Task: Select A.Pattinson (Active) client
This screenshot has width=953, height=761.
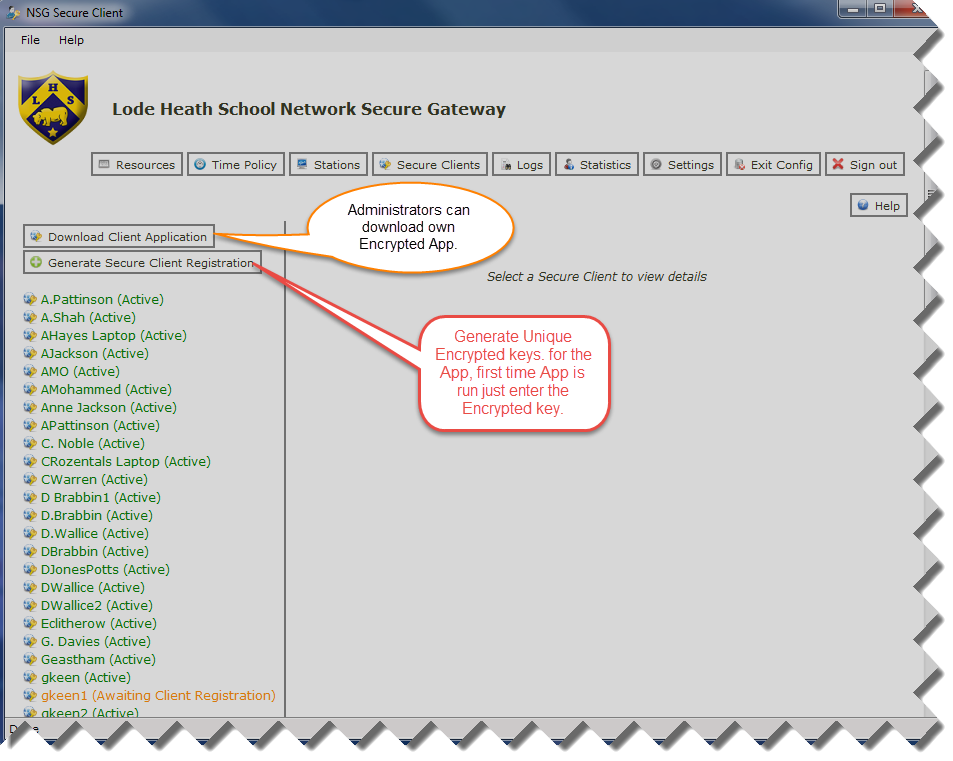Action: tap(101, 299)
